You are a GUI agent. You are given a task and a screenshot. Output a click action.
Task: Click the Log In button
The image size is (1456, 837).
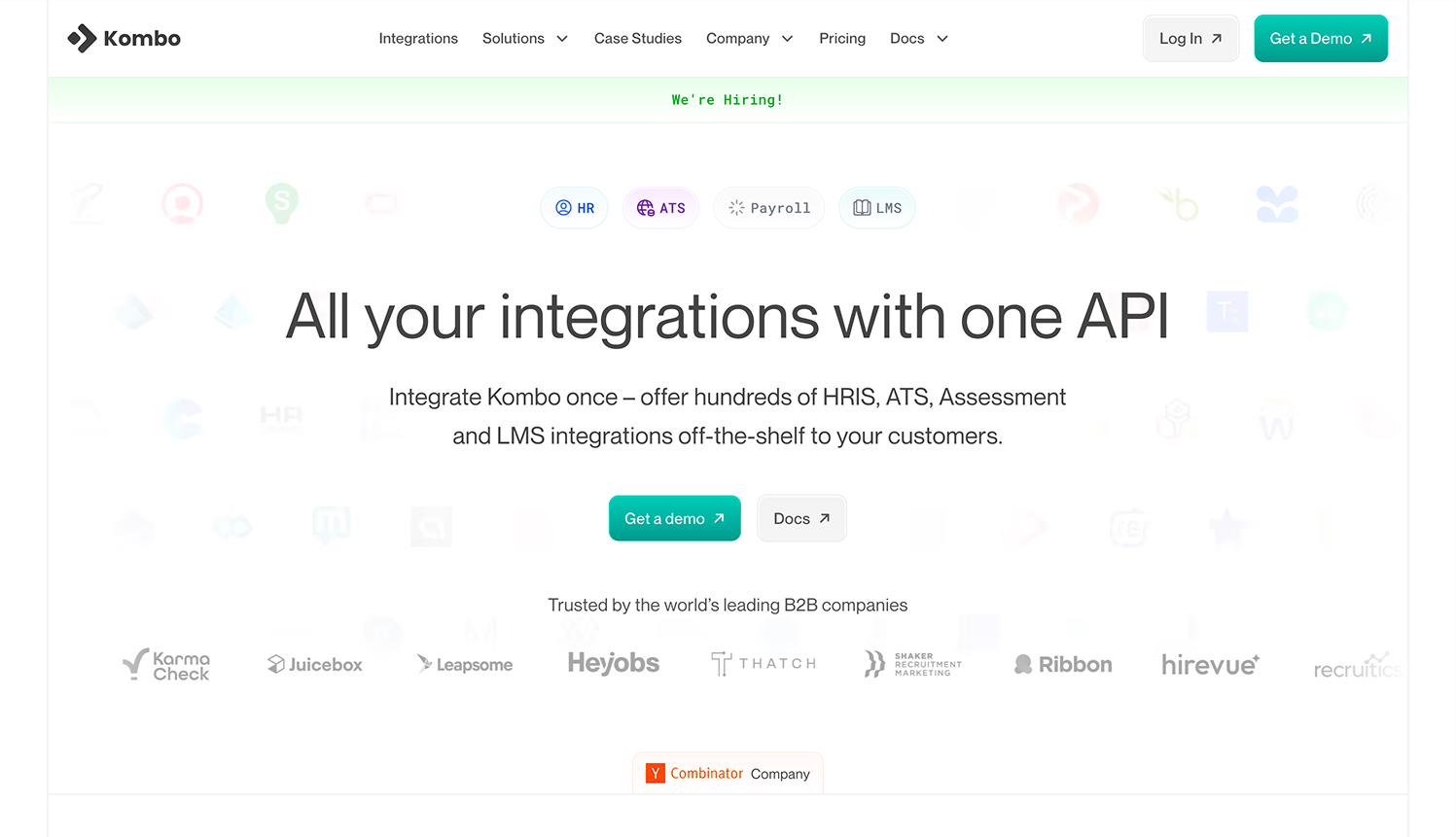point(1190,38)
